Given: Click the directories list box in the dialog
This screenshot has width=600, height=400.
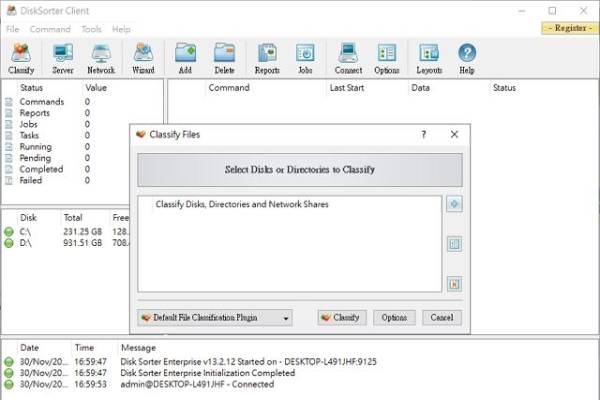Looking at the screenshot, I should (x=290, y=244).
